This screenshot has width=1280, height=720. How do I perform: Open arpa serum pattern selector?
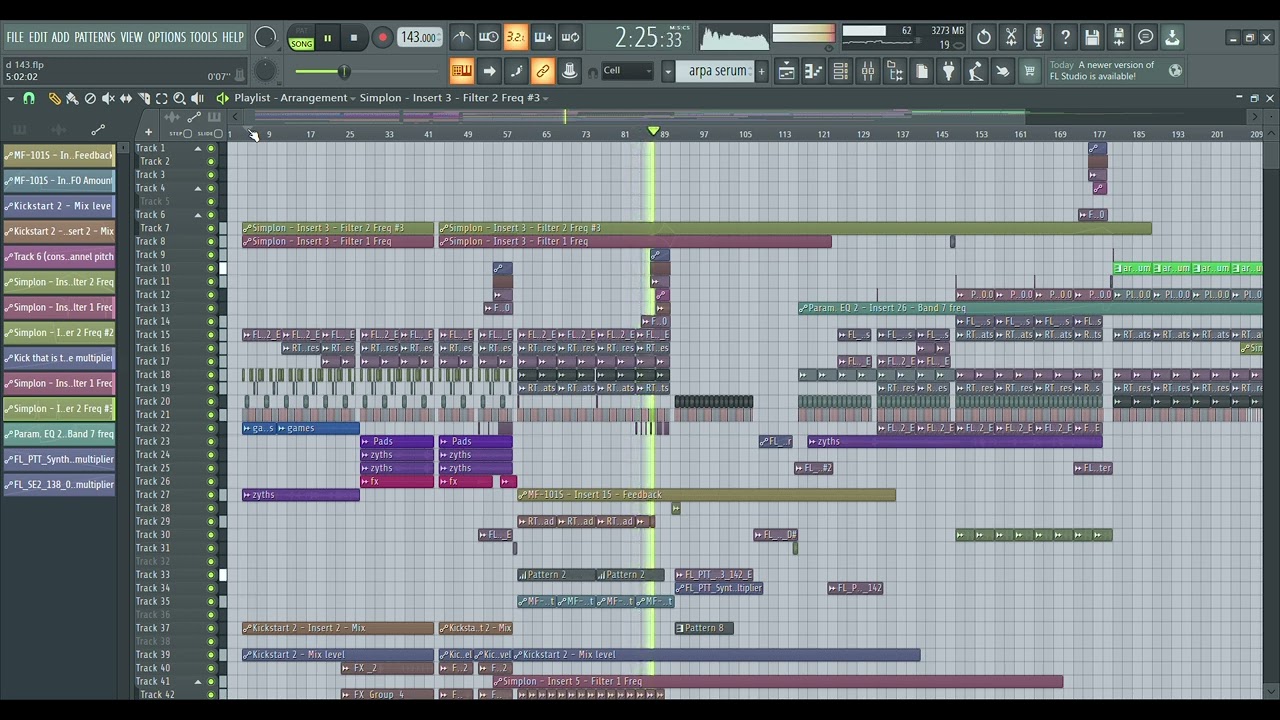[717, 71]
